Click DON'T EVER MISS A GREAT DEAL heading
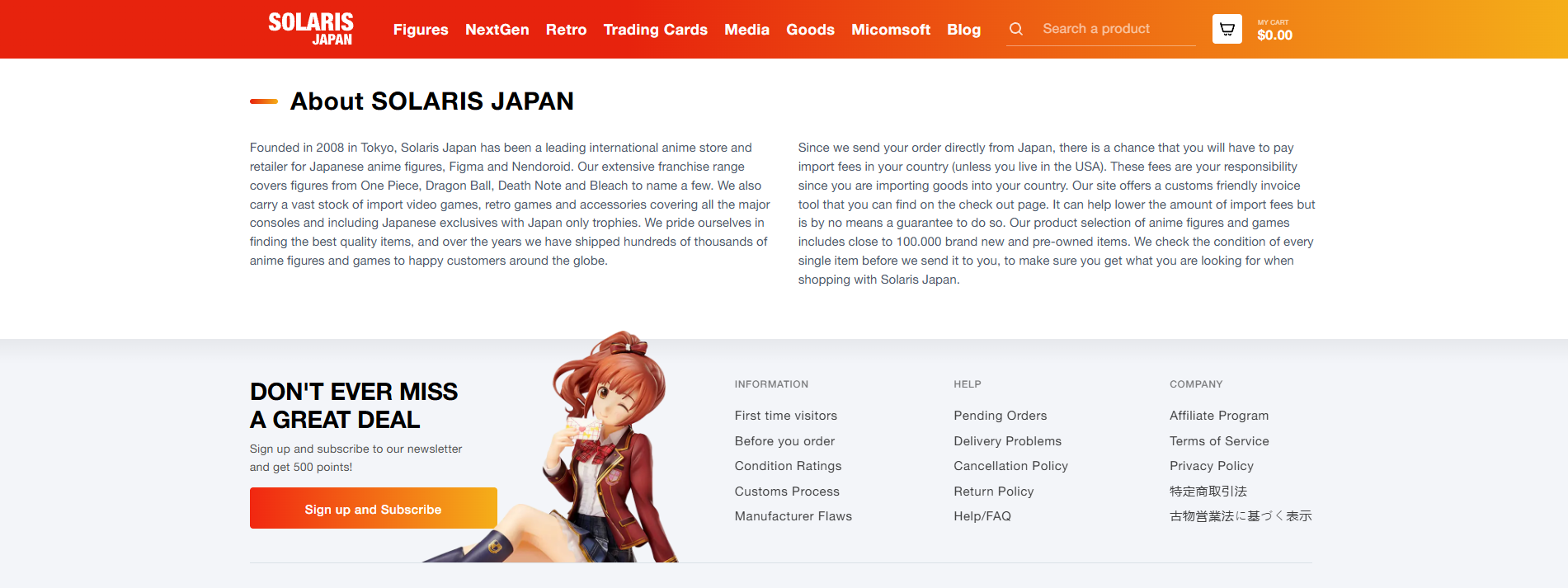The width and height of the screenshot is (1568, 588). tap(354, 406)
